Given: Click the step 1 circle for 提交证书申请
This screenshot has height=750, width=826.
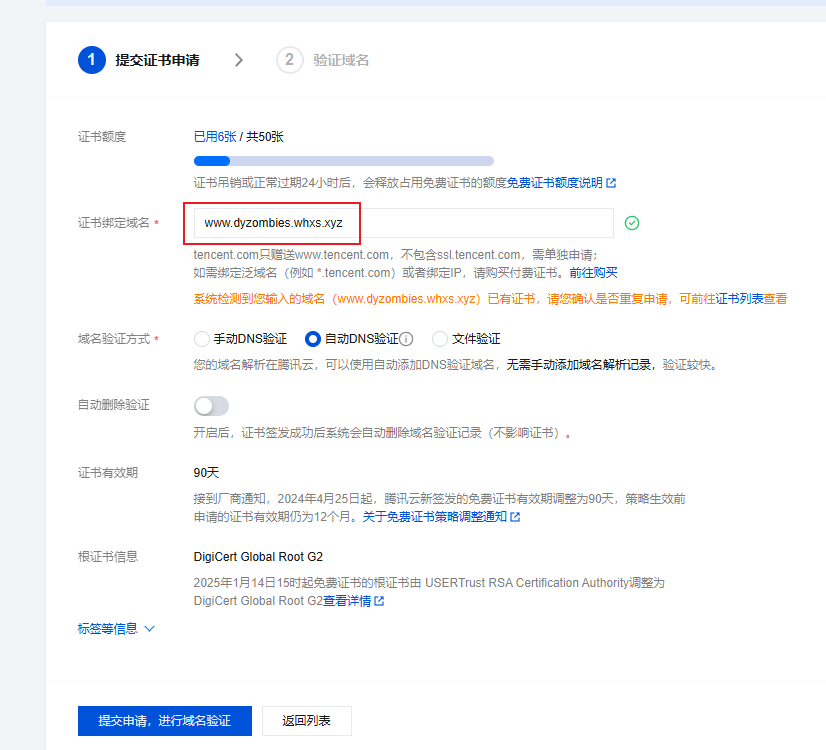Looking at the screenshot, I should click(92, 60).
